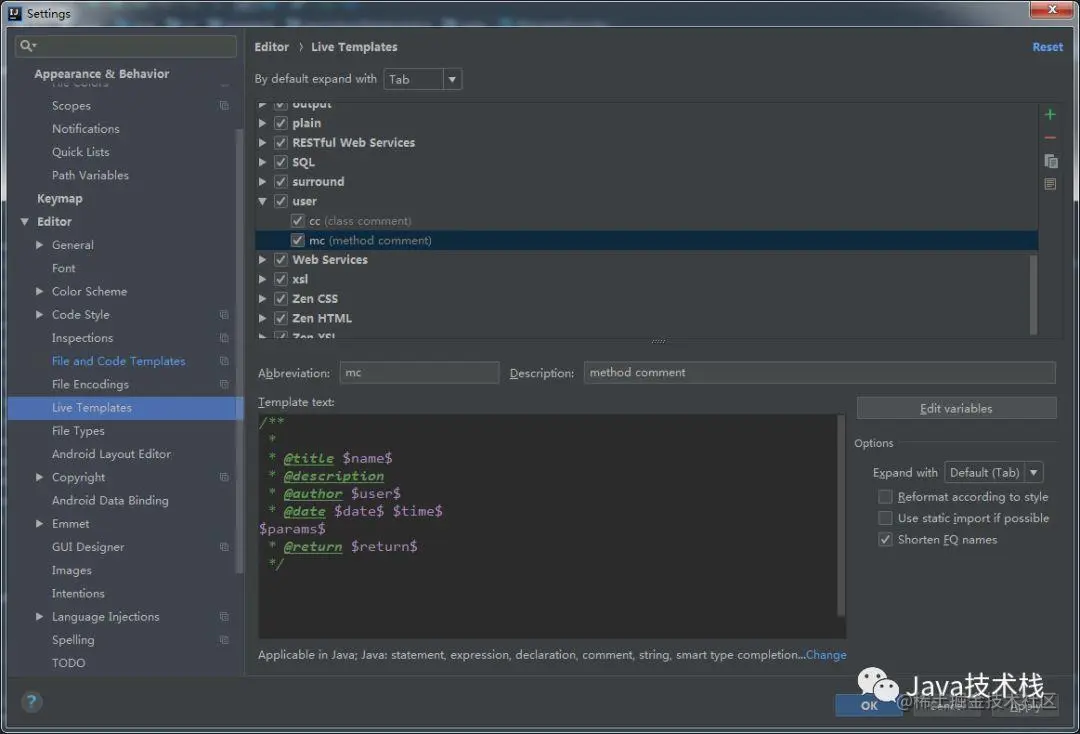Click project-level icon next to Language Injections
Image resolution: width=1080 pixels, height=734 pixels.
(x=224, y=616)
